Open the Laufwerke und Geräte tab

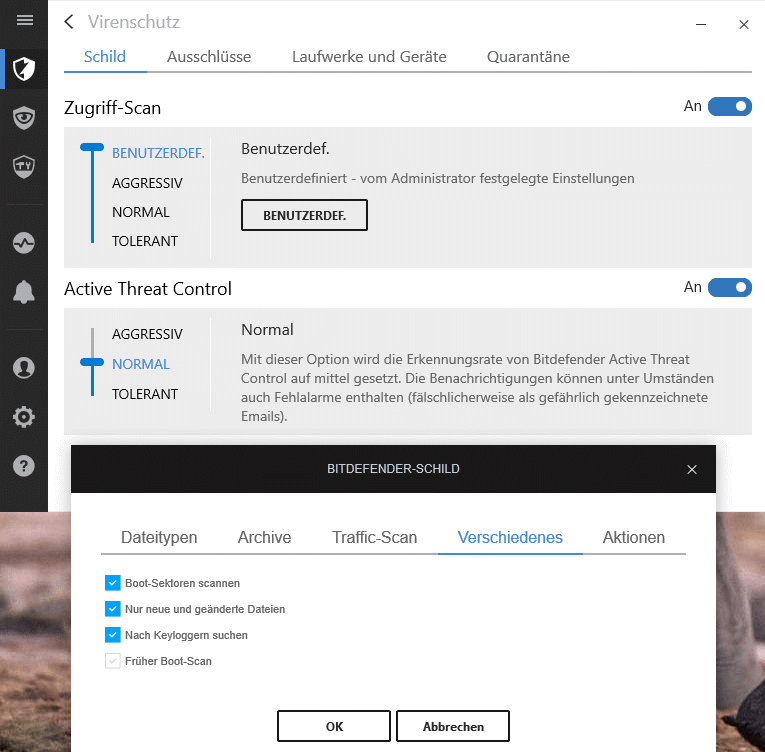[369, 57]
